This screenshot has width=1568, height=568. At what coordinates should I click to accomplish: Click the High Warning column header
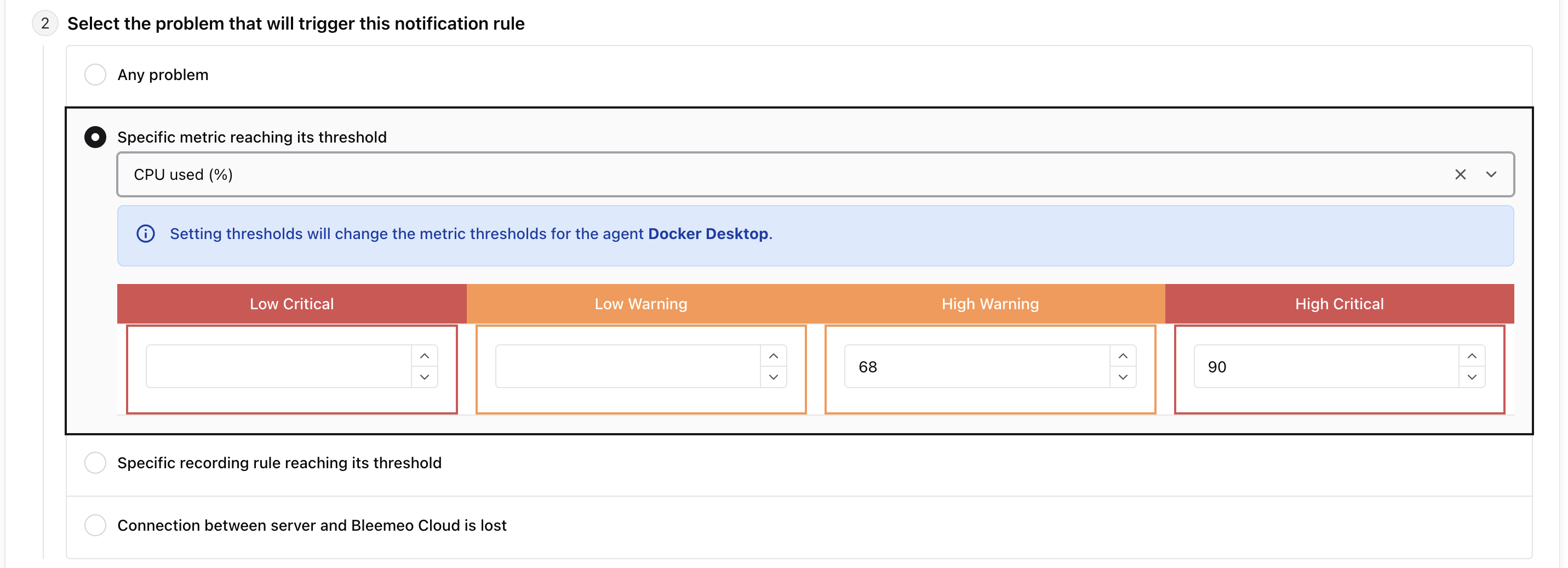(x=990, y=304)
